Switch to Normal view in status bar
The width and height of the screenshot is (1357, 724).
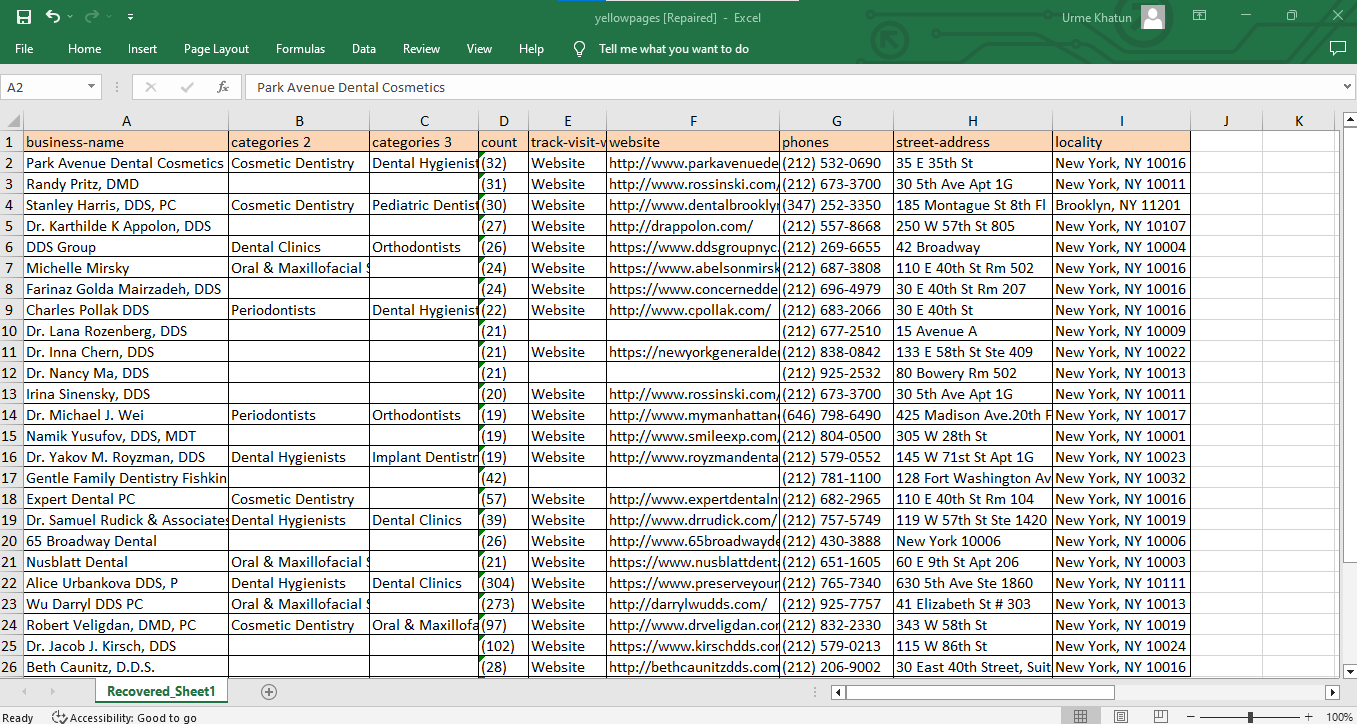coord(1082,717)
